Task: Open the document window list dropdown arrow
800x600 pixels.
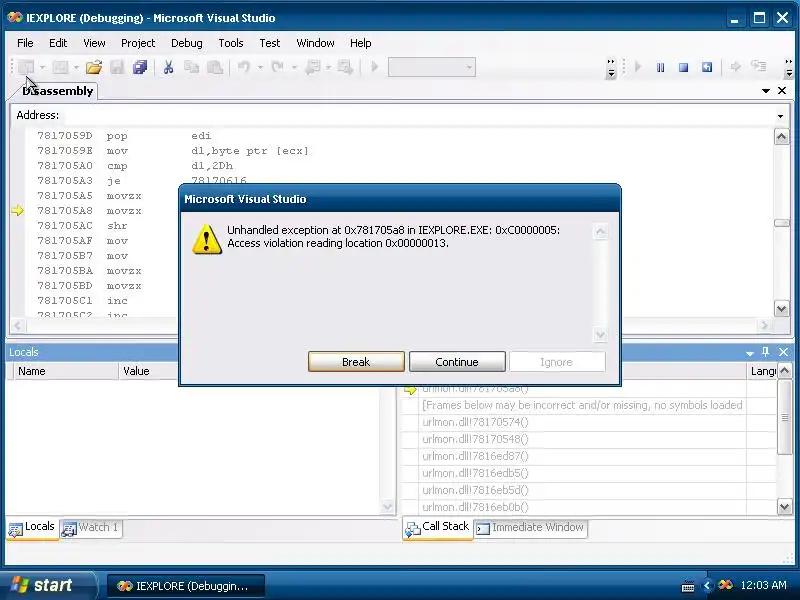Action: 765,91
